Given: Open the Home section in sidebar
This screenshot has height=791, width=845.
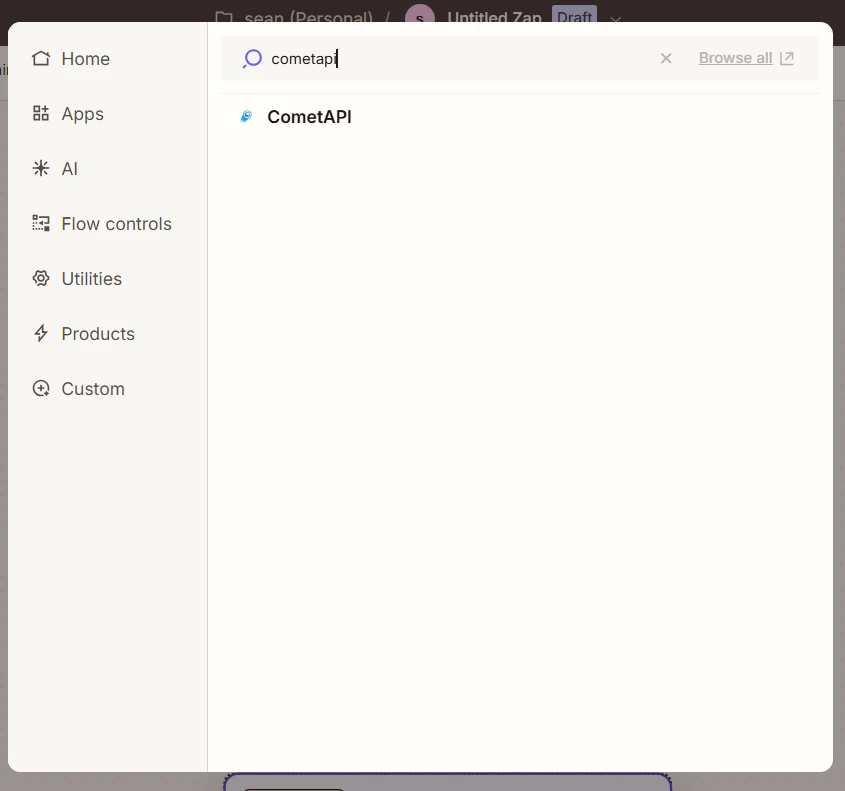Looking at the screenshot, I should point(71,59).
